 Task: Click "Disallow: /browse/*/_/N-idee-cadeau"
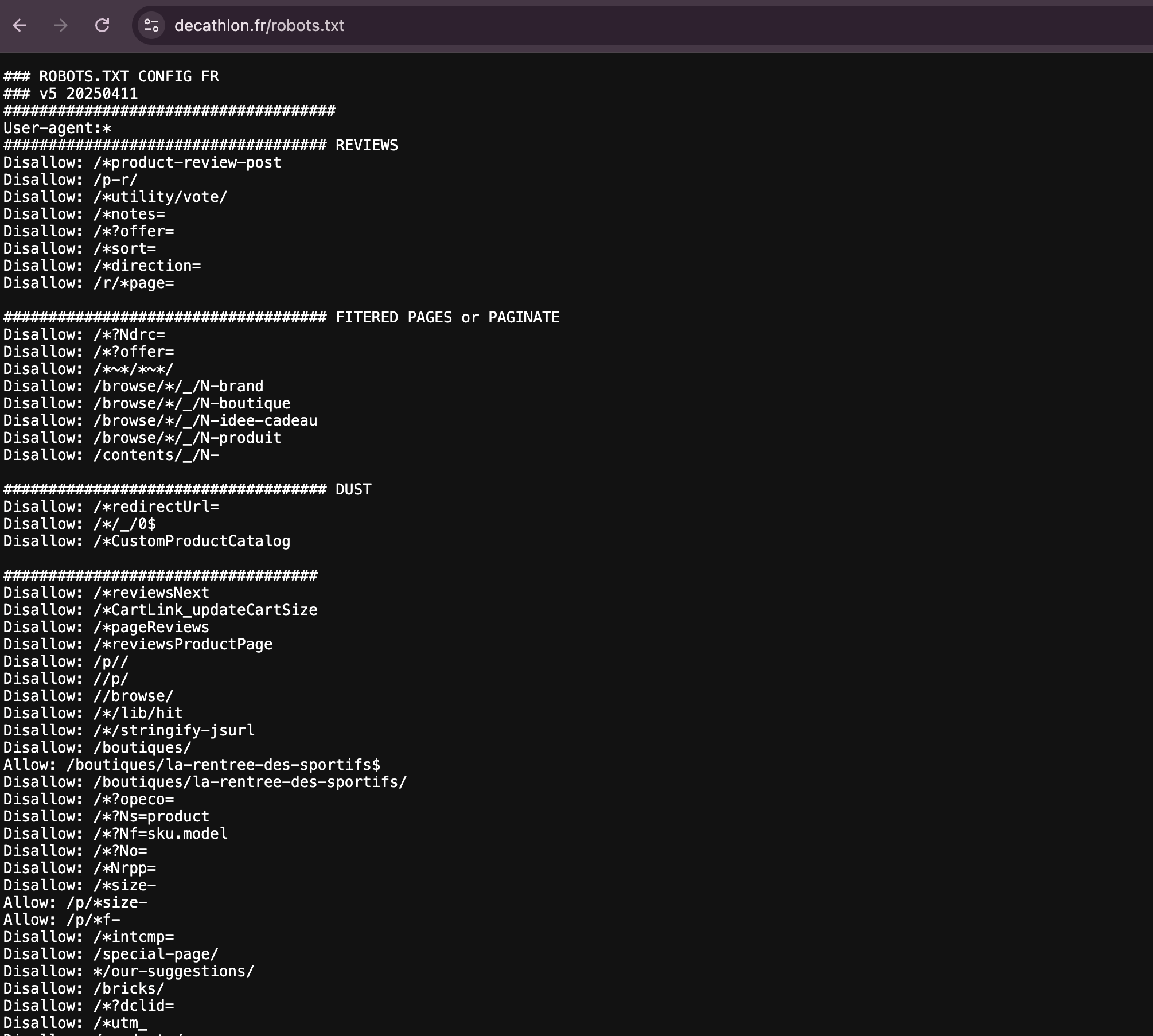[161, 420]
